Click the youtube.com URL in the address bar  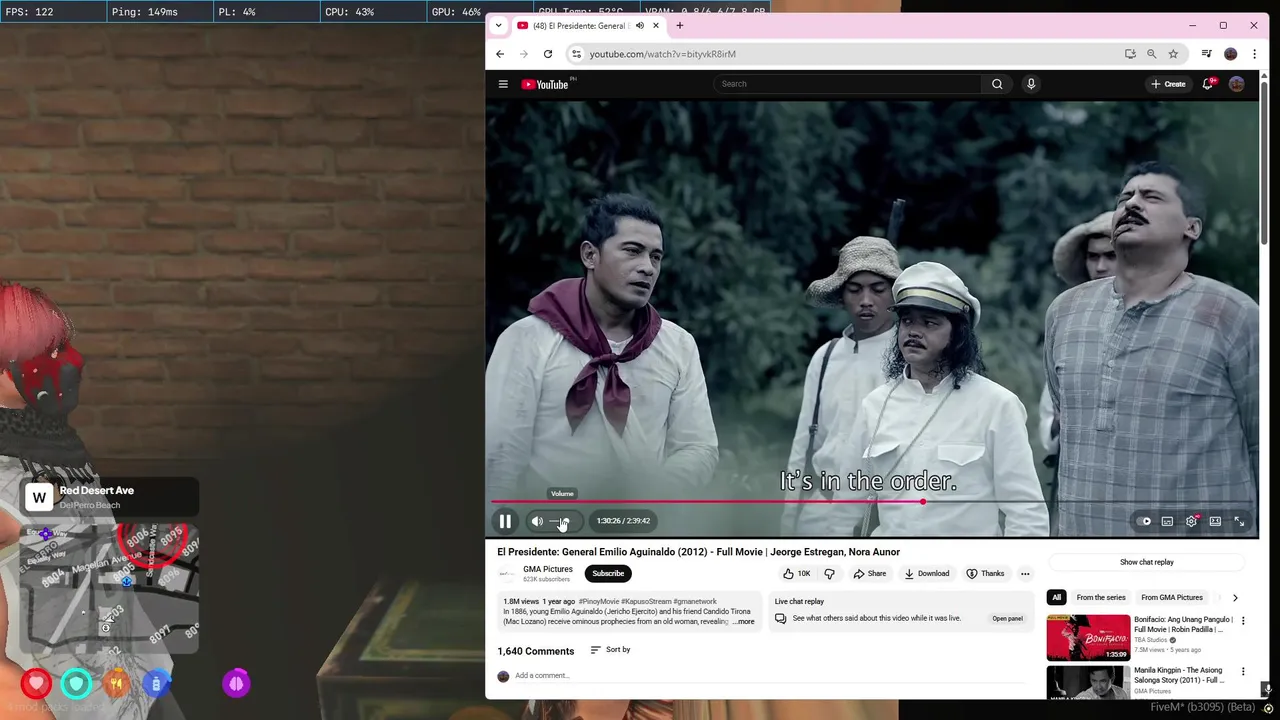[x=662, y=54]
